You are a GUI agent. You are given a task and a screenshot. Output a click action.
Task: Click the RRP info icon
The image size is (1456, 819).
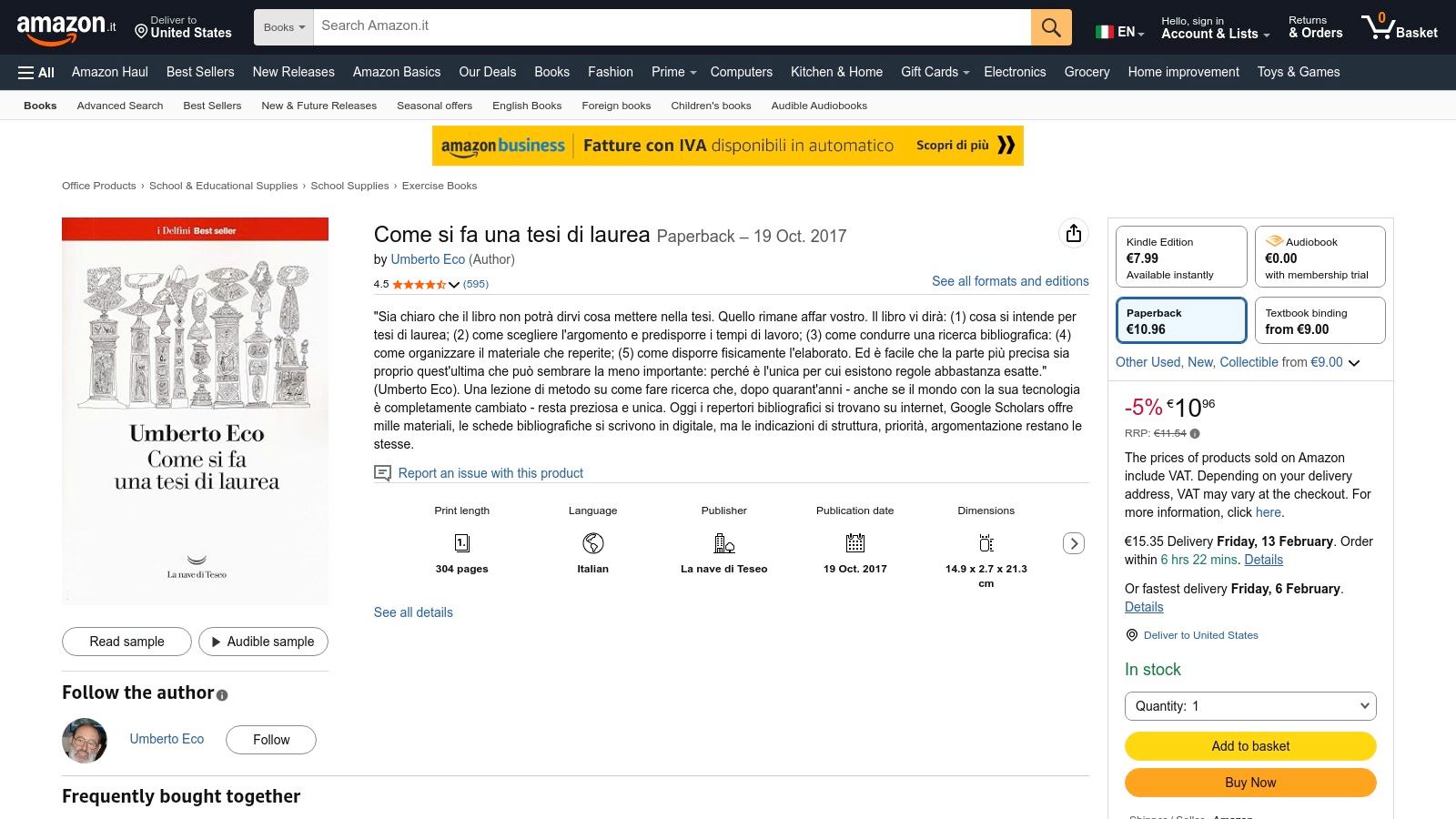pyautogui.click(x=1195, y=434)
